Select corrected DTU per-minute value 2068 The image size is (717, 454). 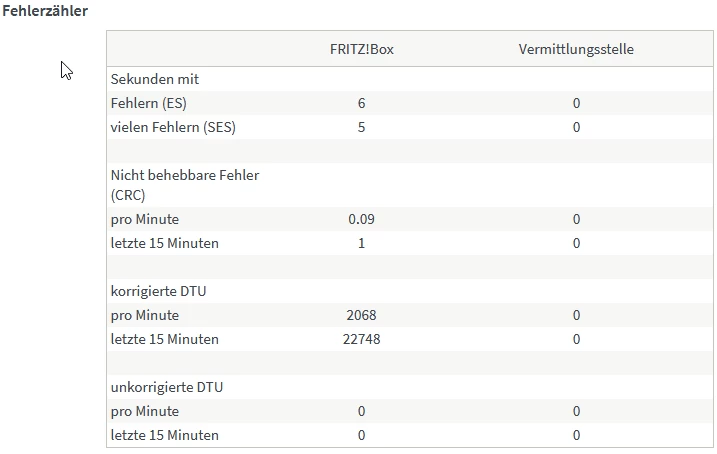click(361, 315)
